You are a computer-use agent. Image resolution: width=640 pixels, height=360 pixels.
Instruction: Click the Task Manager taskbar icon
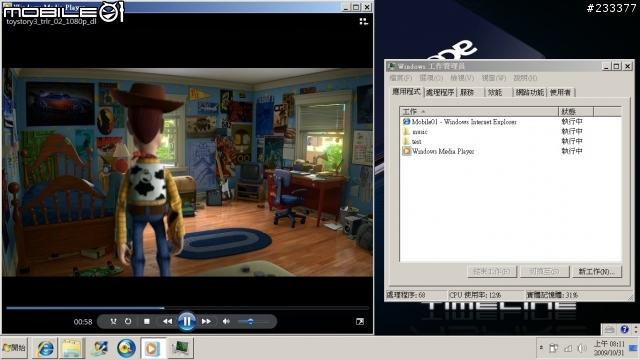[180, 348]
